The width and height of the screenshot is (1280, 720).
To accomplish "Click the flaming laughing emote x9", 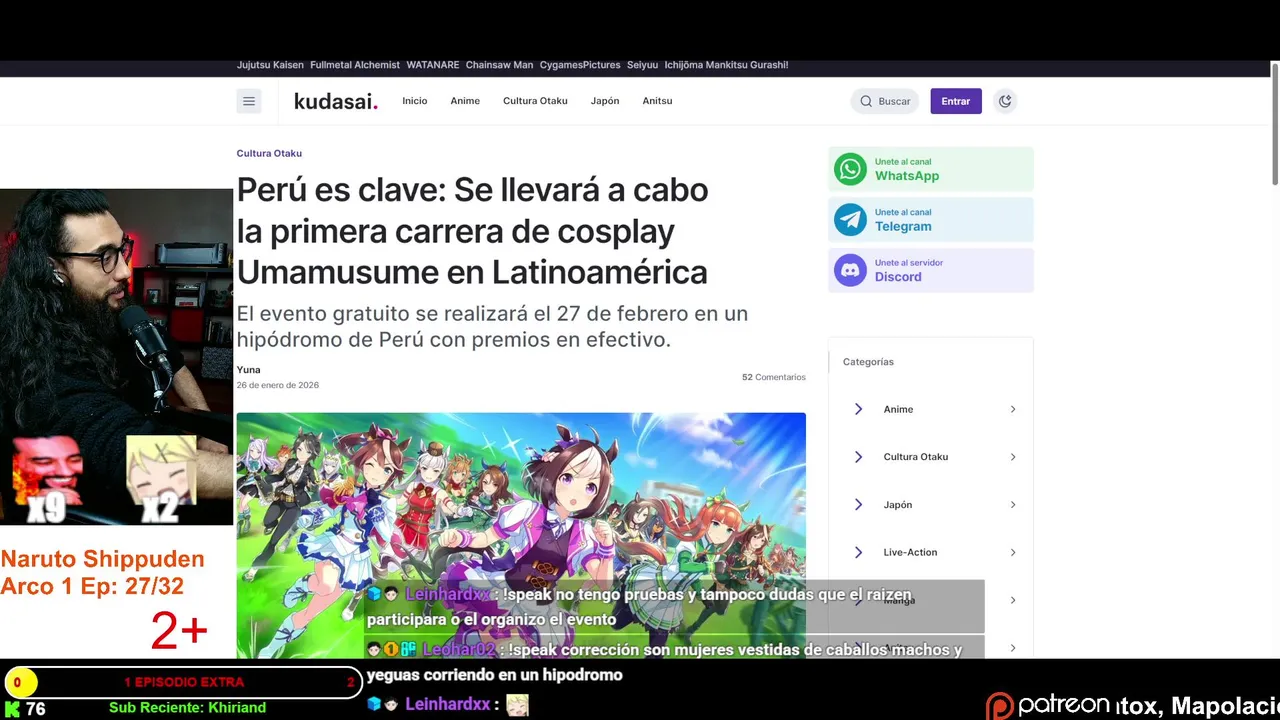I will pyautogui.click(x=48, y=478).
